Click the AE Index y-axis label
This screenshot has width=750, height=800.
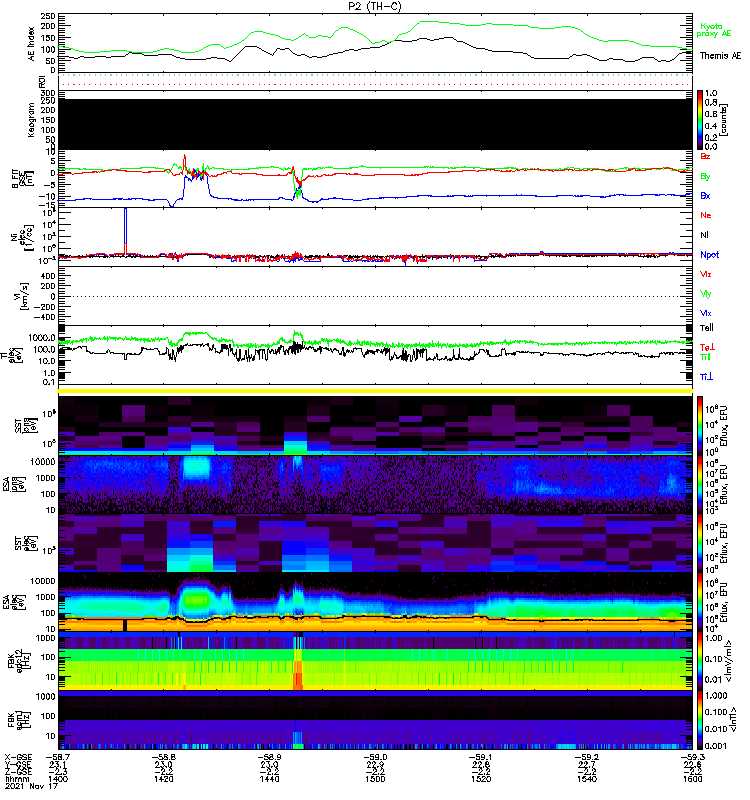tap(31, 44)
